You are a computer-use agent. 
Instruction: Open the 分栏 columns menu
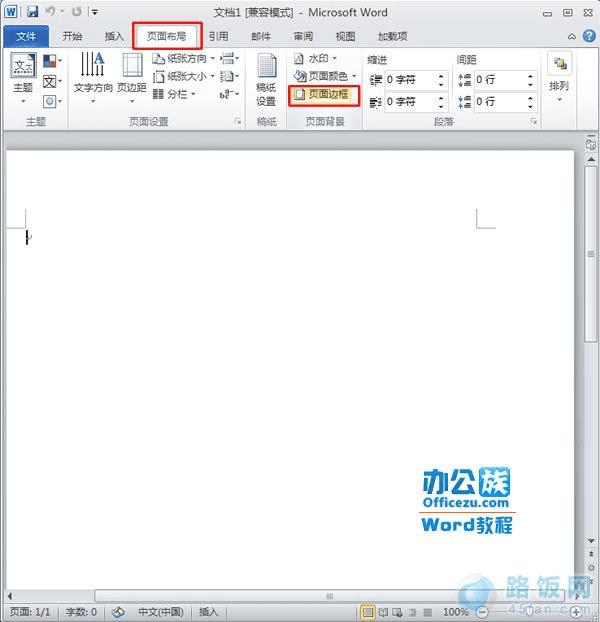point(174,94)
